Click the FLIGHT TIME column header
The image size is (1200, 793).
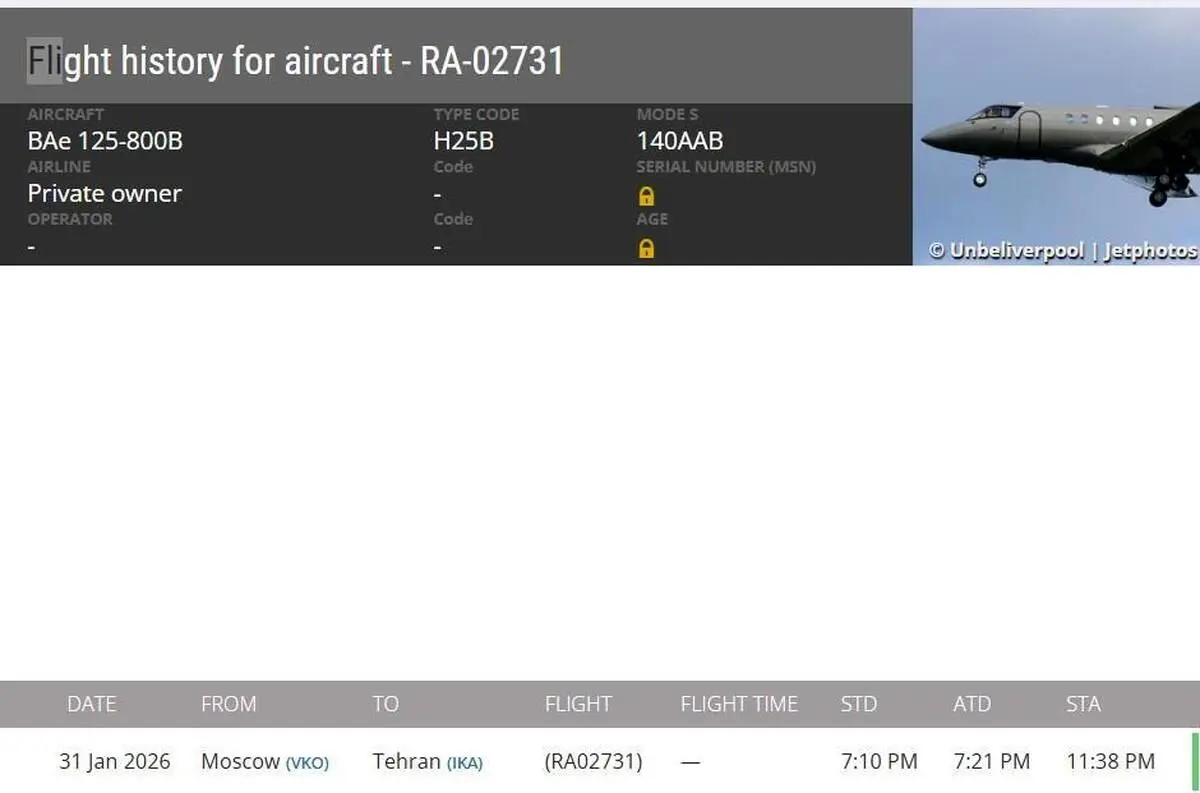point(739,704)
